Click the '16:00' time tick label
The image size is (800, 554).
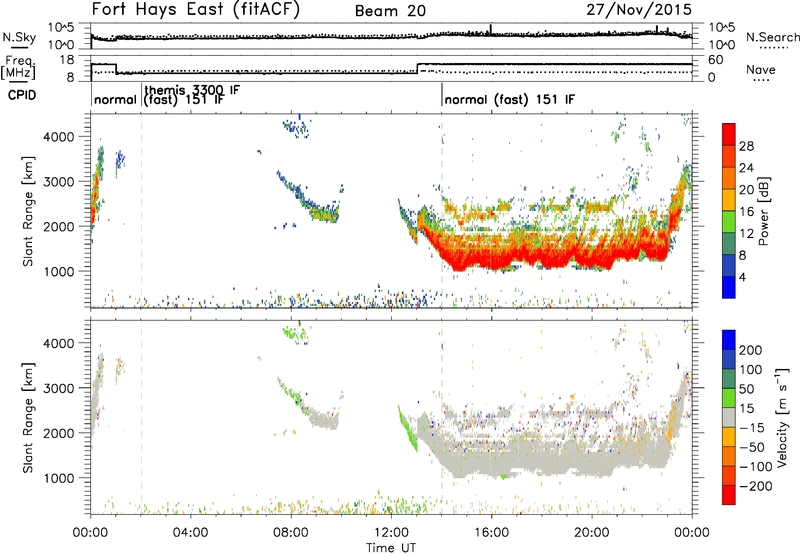[491, 533]
